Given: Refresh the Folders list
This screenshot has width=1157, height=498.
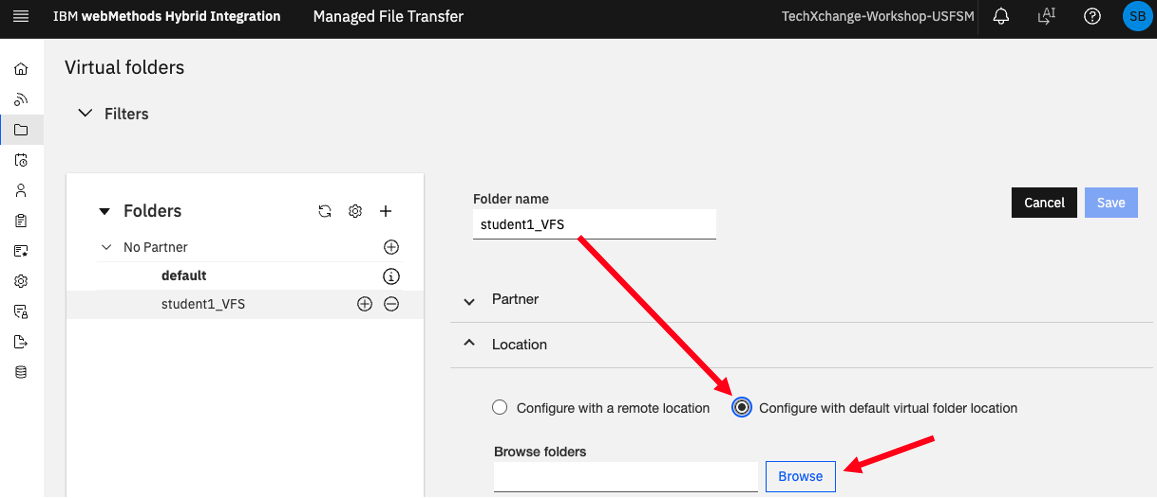Looking at the screenshot, I should click(x=325, y=211).
